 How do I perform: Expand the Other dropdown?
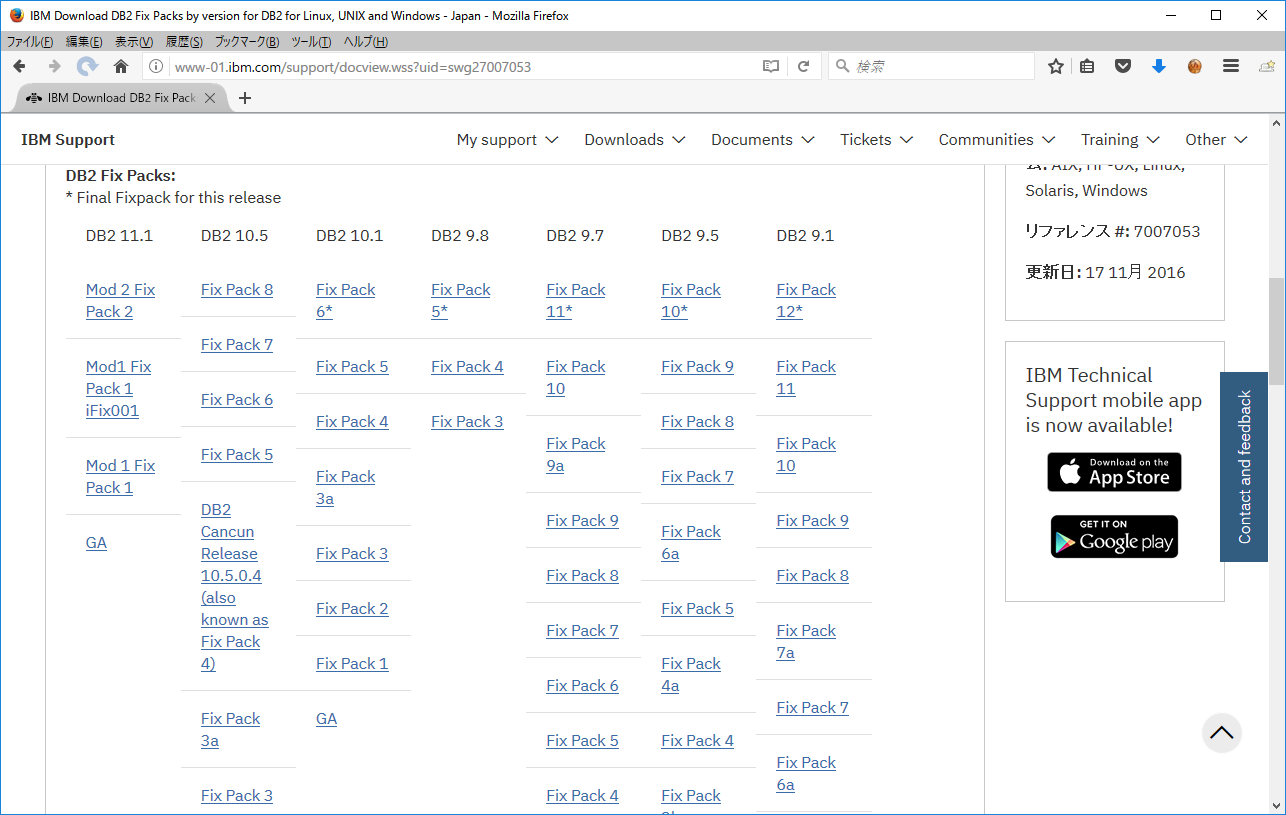[x=1216, y=140]
